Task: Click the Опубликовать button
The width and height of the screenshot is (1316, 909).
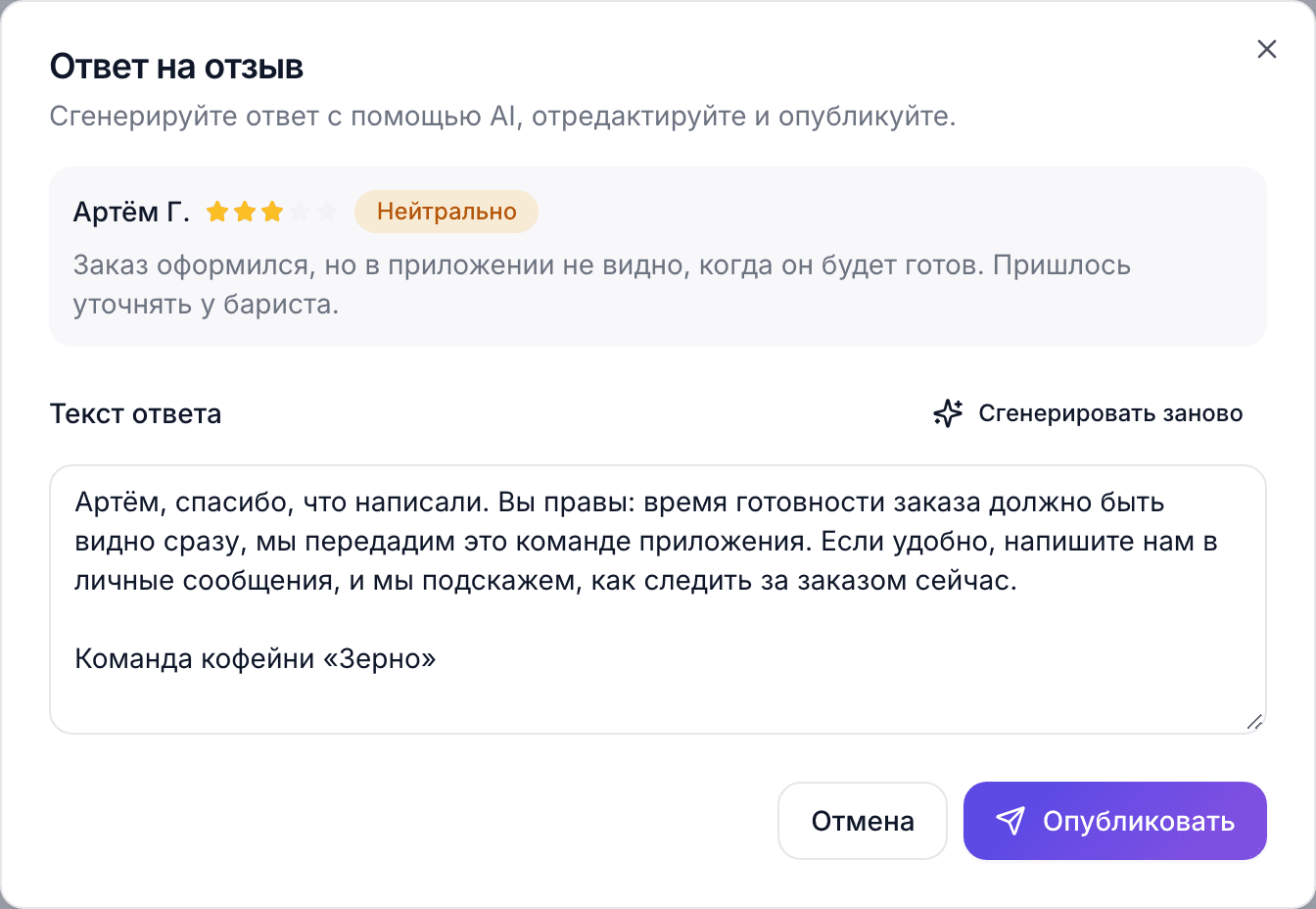Action: click(x=1114, y=821)
